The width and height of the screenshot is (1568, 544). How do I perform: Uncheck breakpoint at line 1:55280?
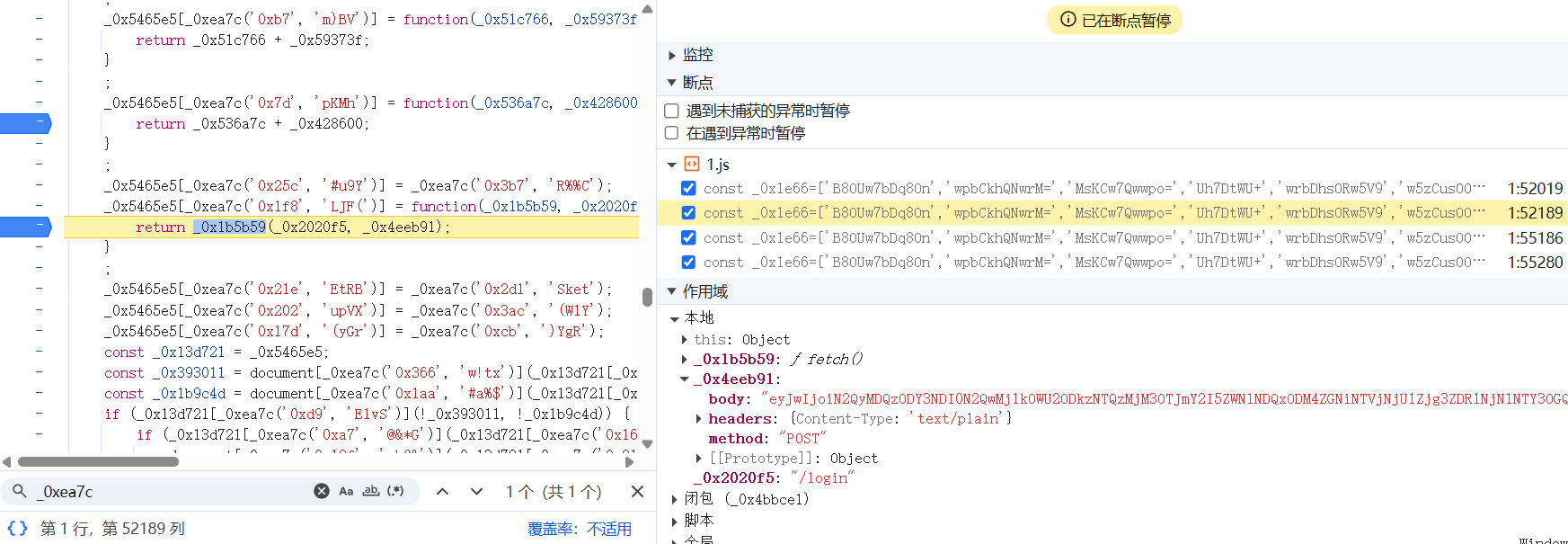coord(688,262)
